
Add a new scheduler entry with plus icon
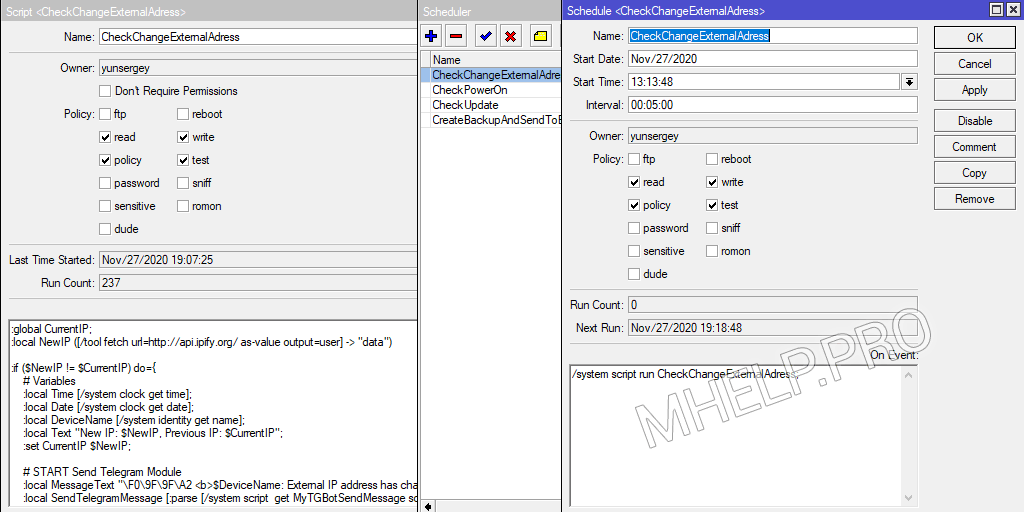point(431,37)
